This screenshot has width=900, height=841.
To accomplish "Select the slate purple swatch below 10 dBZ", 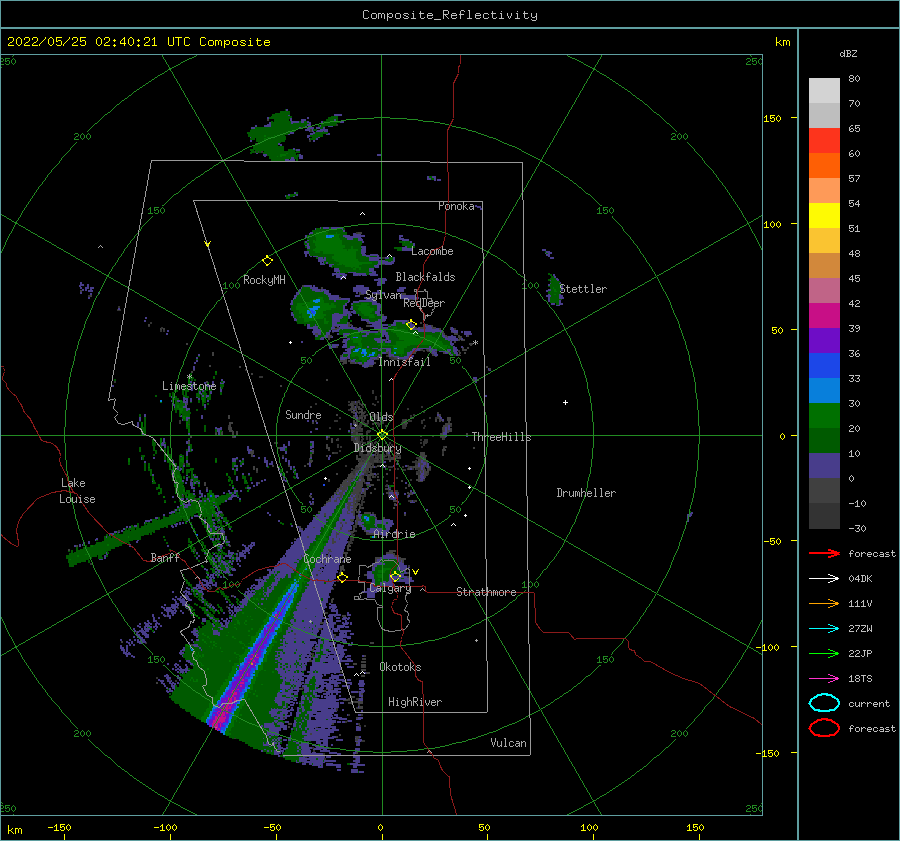I will [824, 466].
